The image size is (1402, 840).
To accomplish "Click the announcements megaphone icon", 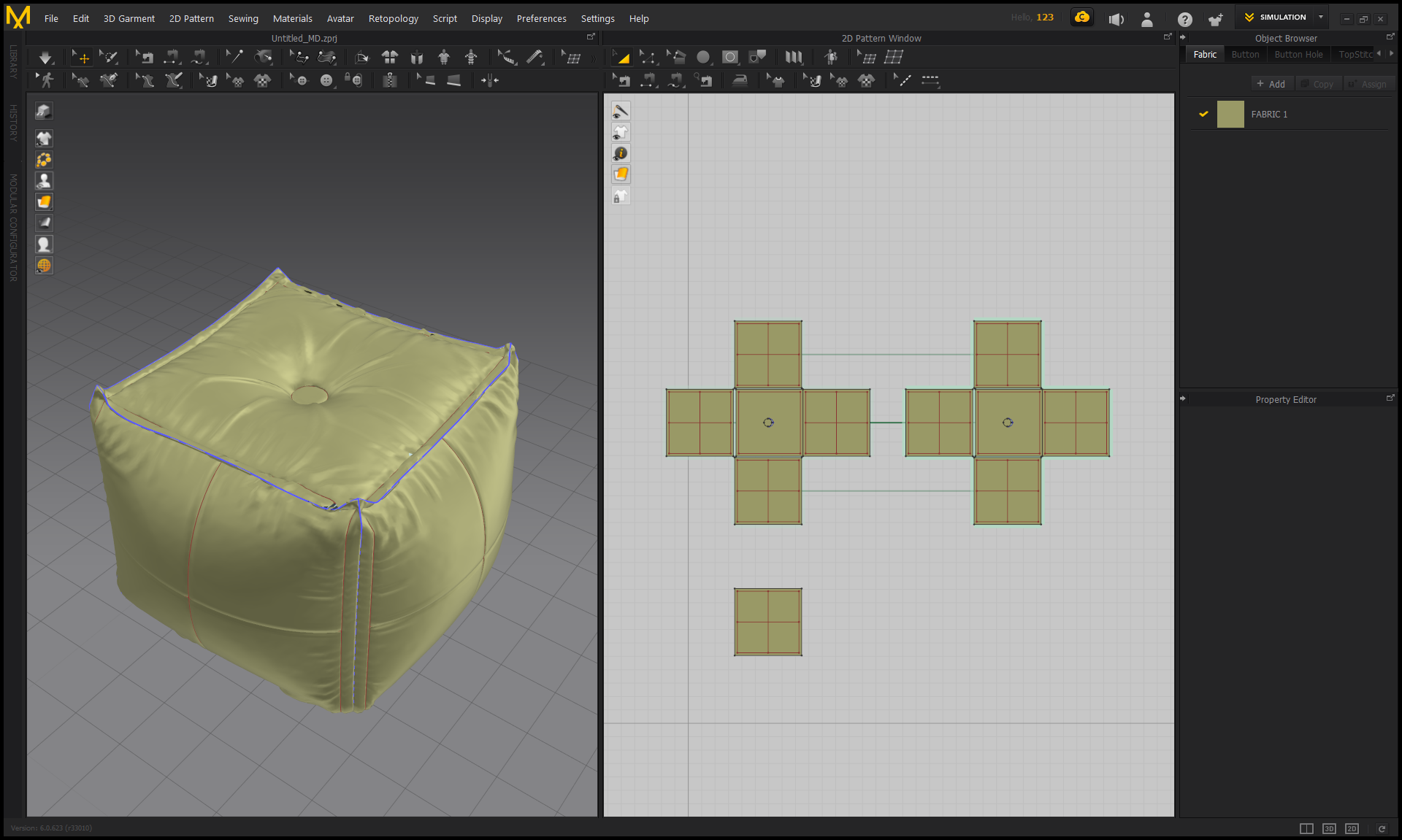I will pos(1116,20).
